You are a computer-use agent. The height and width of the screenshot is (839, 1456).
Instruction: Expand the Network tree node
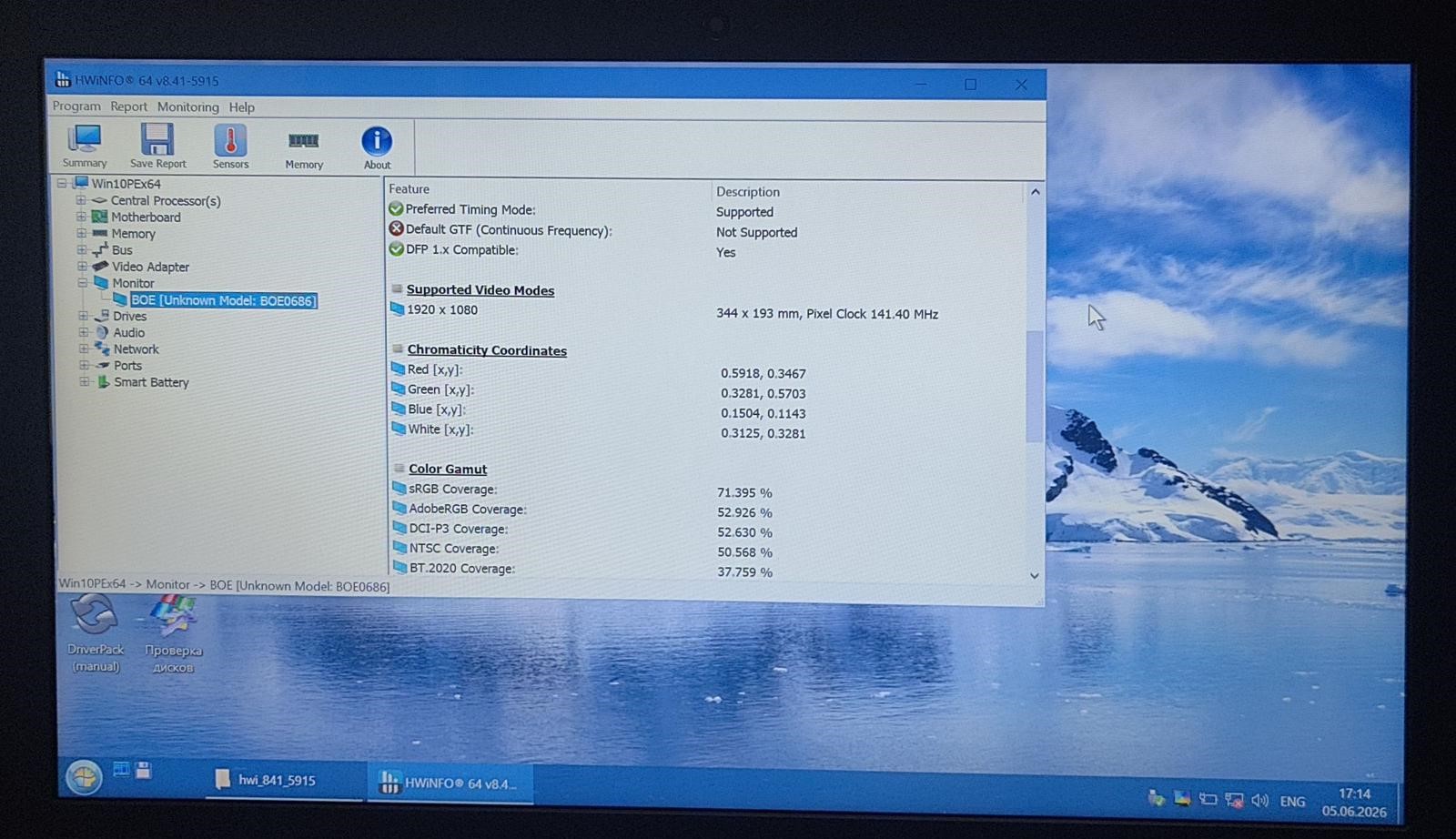(x=84, y=349)
